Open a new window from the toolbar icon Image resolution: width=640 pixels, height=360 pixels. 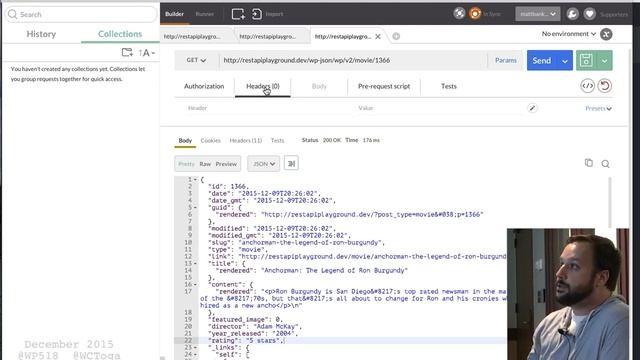[x=238, y=14]
